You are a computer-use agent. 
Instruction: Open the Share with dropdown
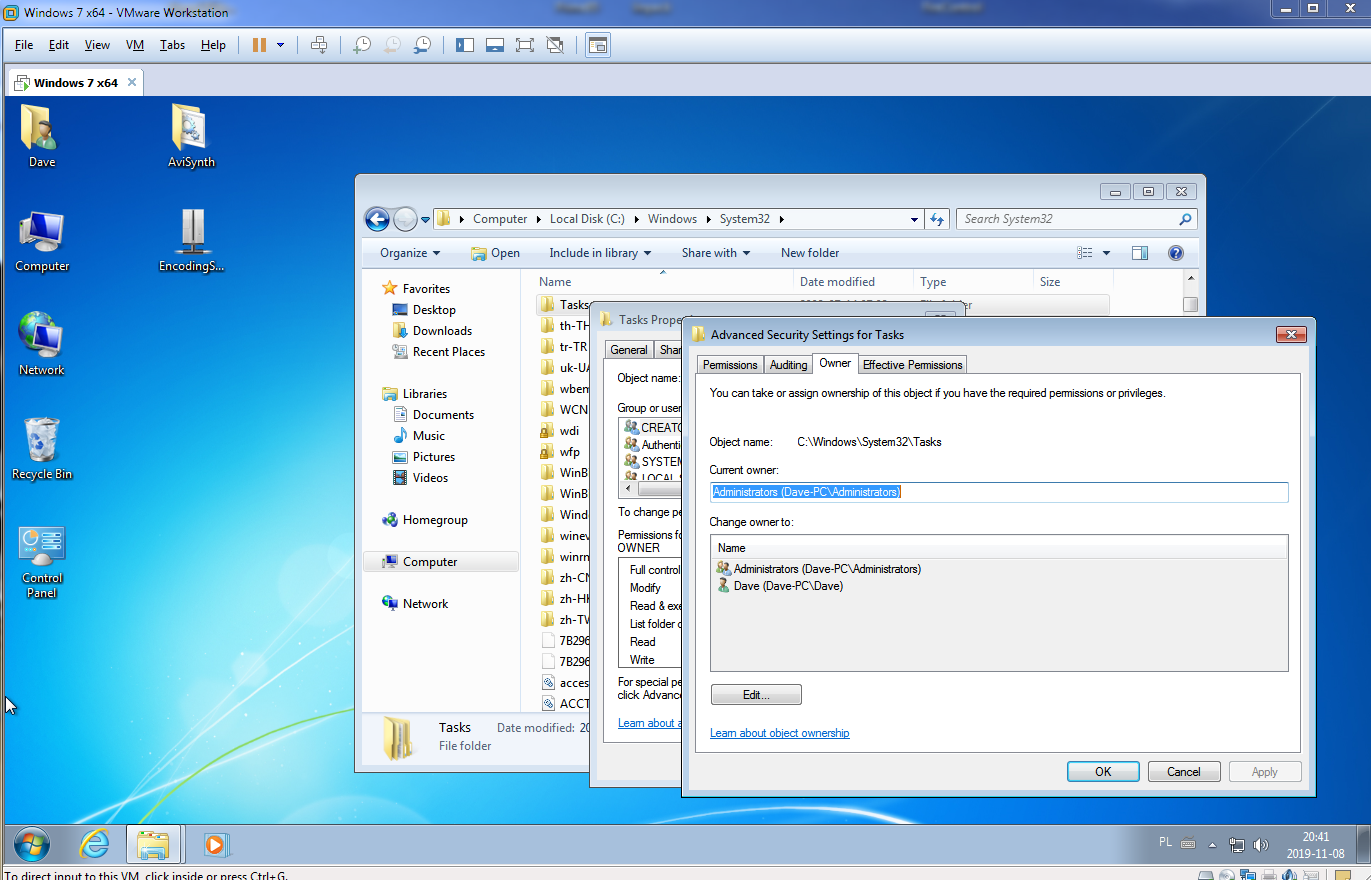(716, 253)
